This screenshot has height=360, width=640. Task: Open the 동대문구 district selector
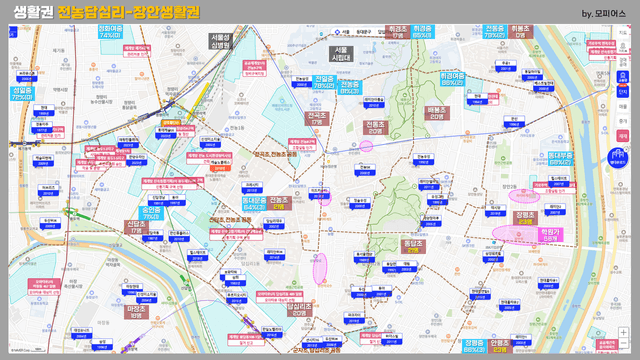[363, 32]
